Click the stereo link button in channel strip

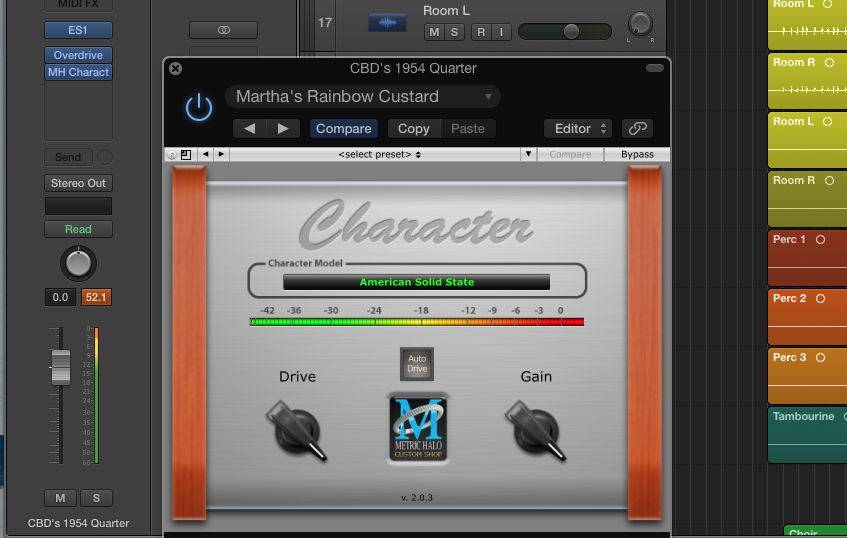pyautogui.click(x=223, y=30)
